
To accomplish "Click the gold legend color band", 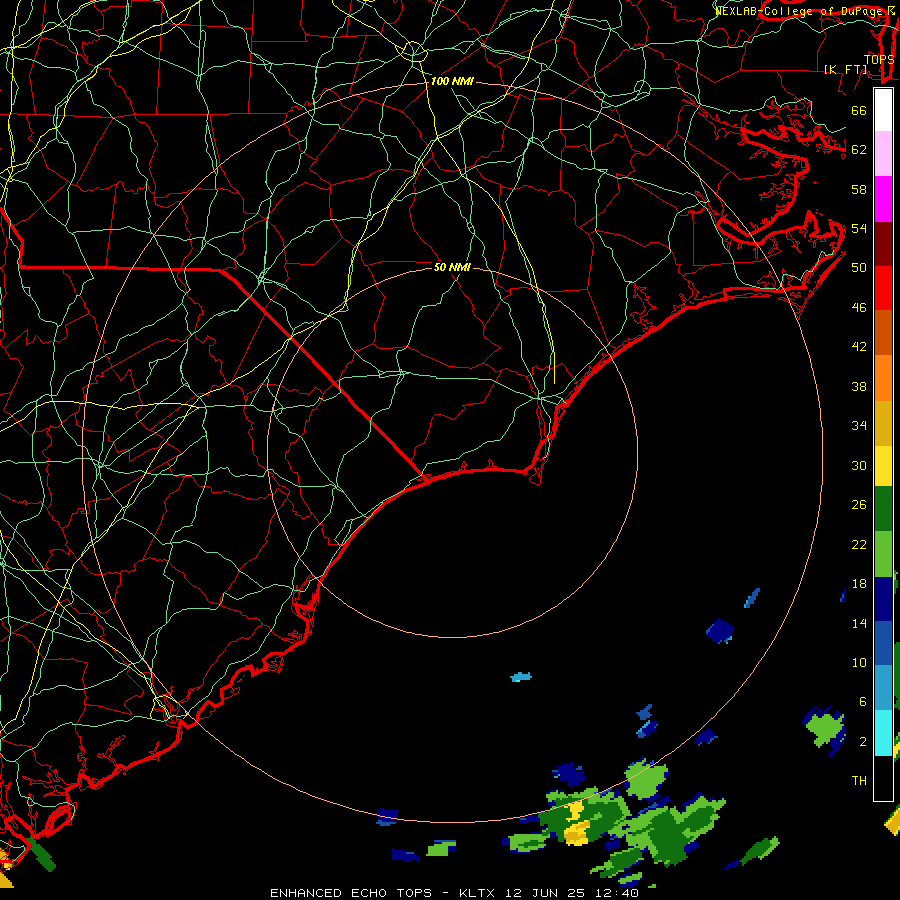I will [883, 424].
